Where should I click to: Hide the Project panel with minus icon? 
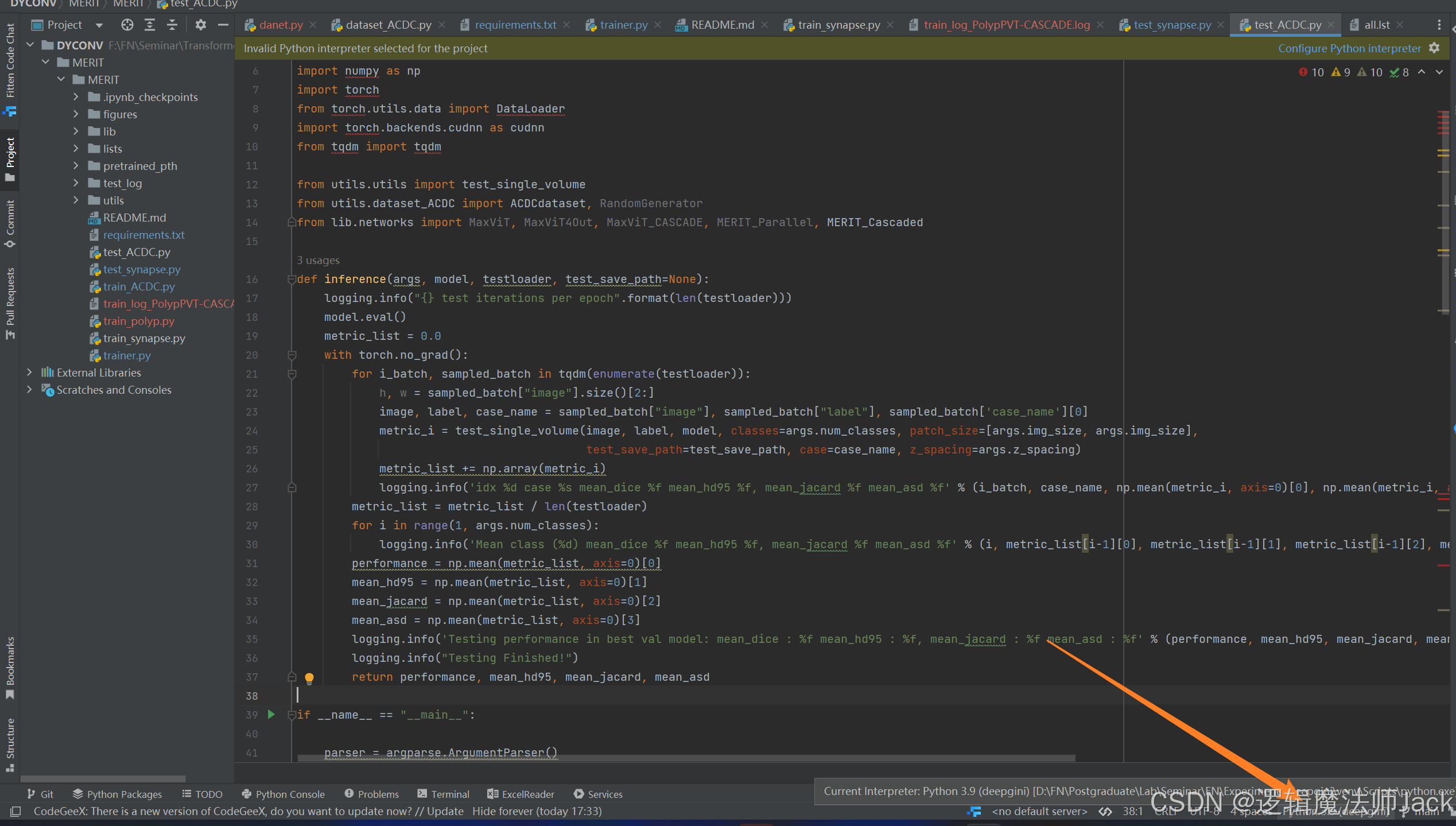coord(223,25)
